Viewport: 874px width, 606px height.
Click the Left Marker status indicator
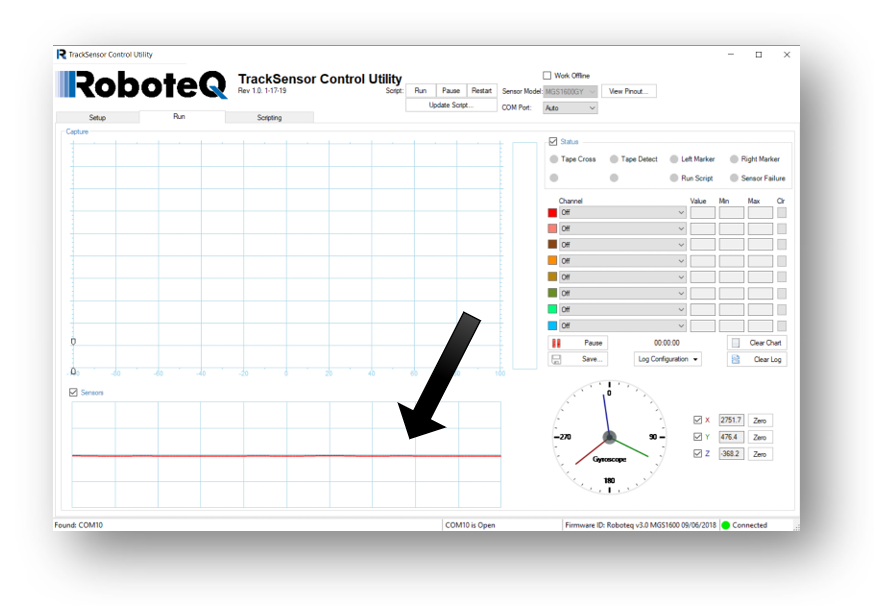pyautogui.click(x=674, y=159)
